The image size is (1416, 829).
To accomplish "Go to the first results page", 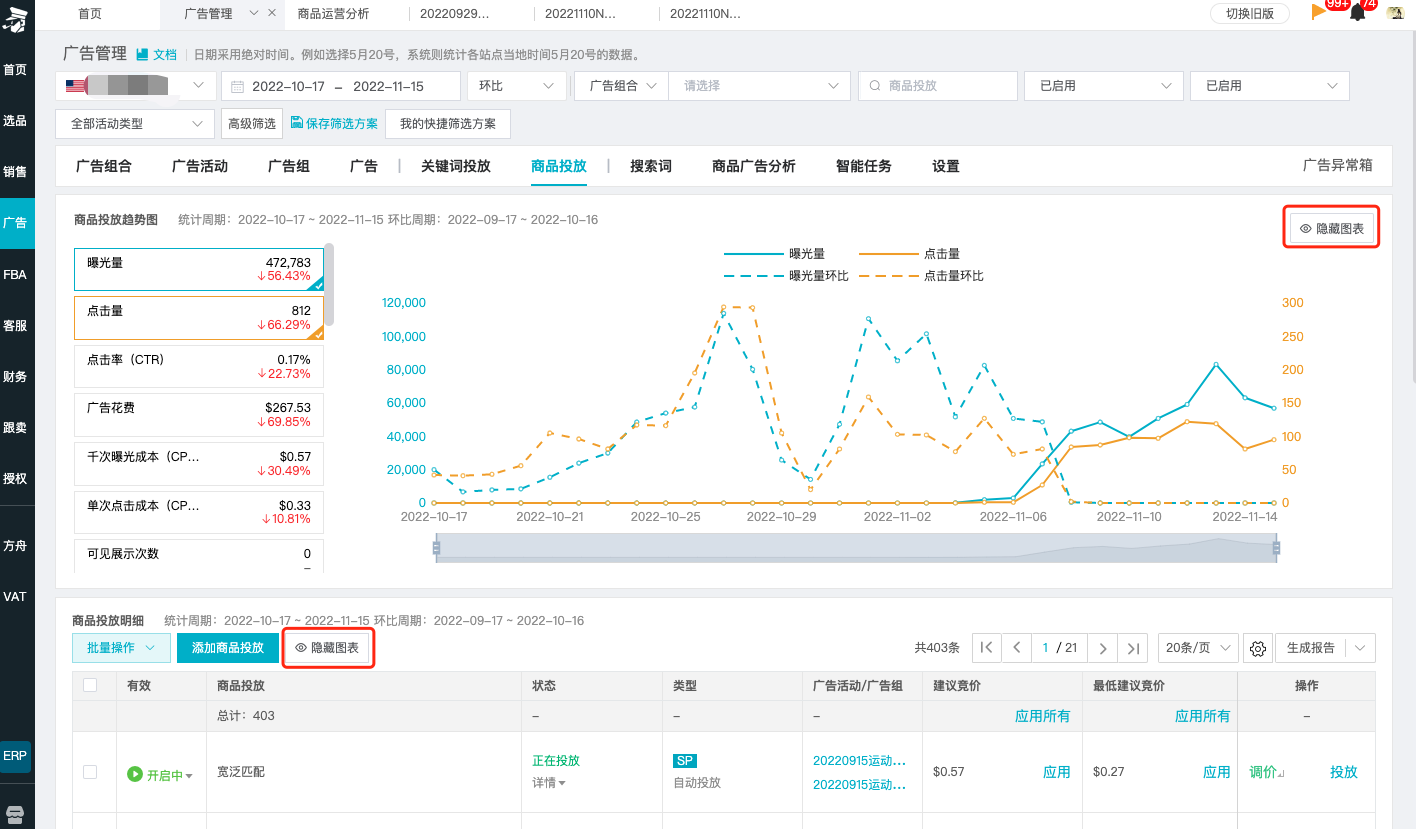I will 986,648.
